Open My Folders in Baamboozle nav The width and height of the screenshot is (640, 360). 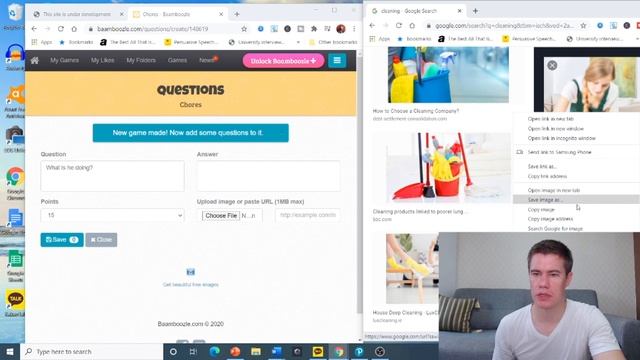(x=141, y=60)
